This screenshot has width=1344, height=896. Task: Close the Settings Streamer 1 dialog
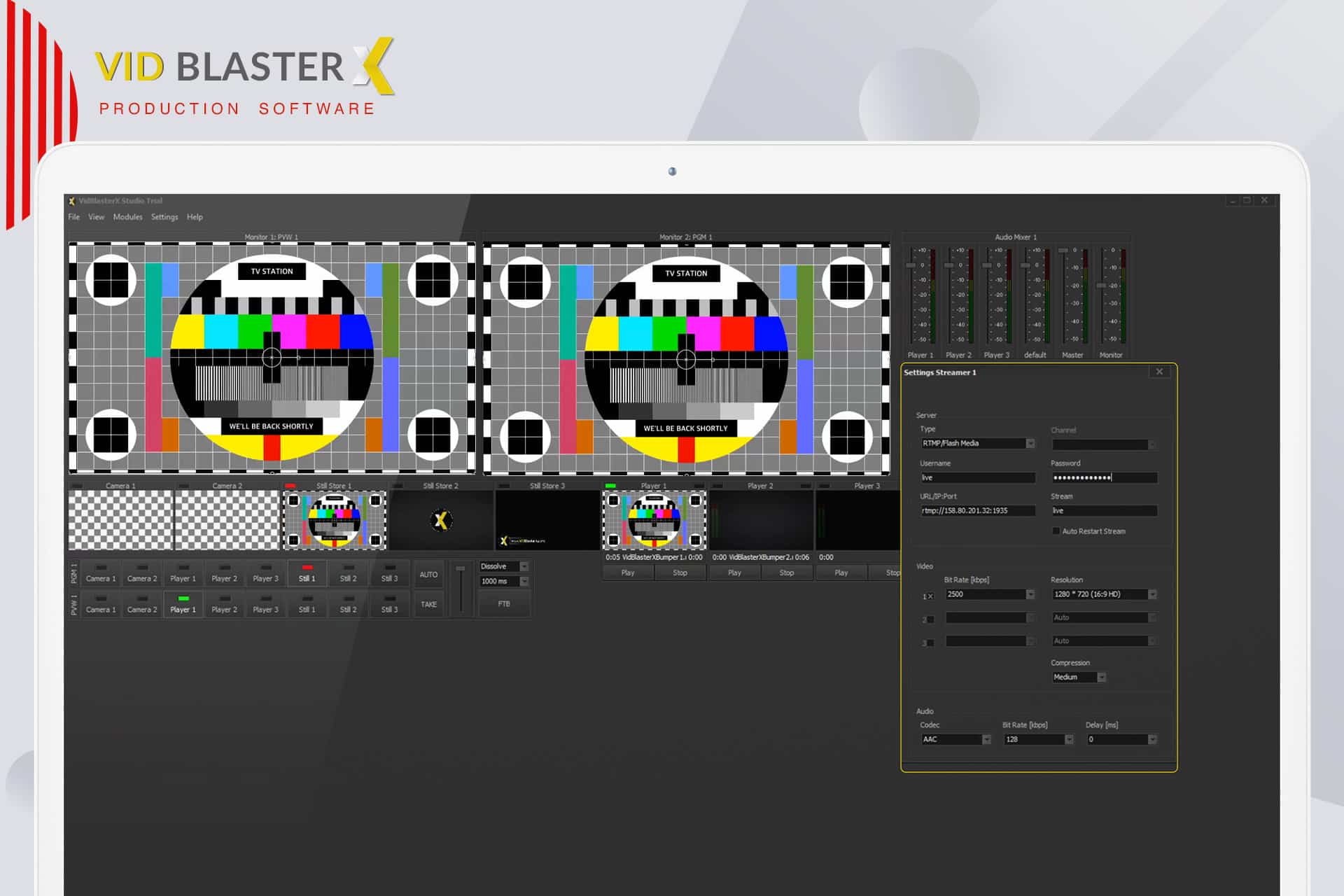[x=1159, y=372]
